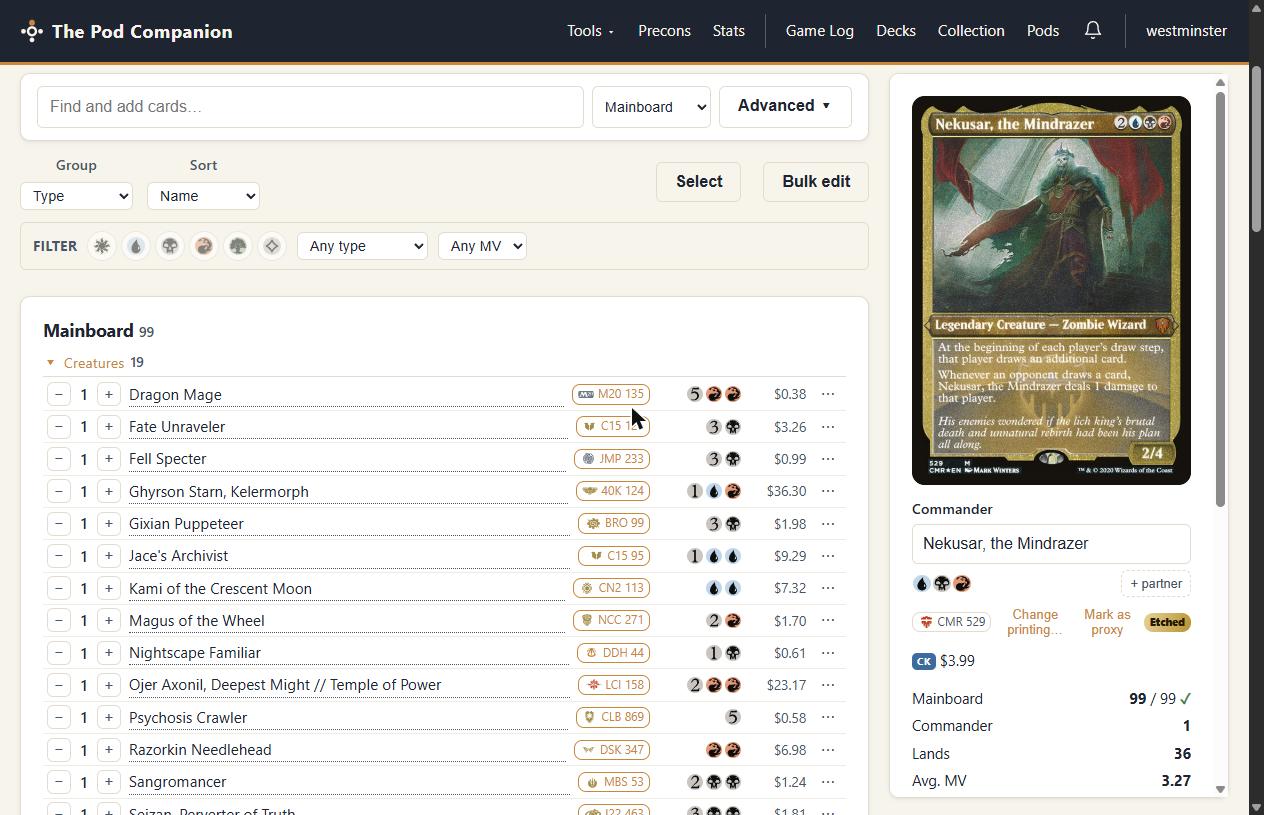
Task: Open the Any MV filter dropdown
Action: pos(482,246)
